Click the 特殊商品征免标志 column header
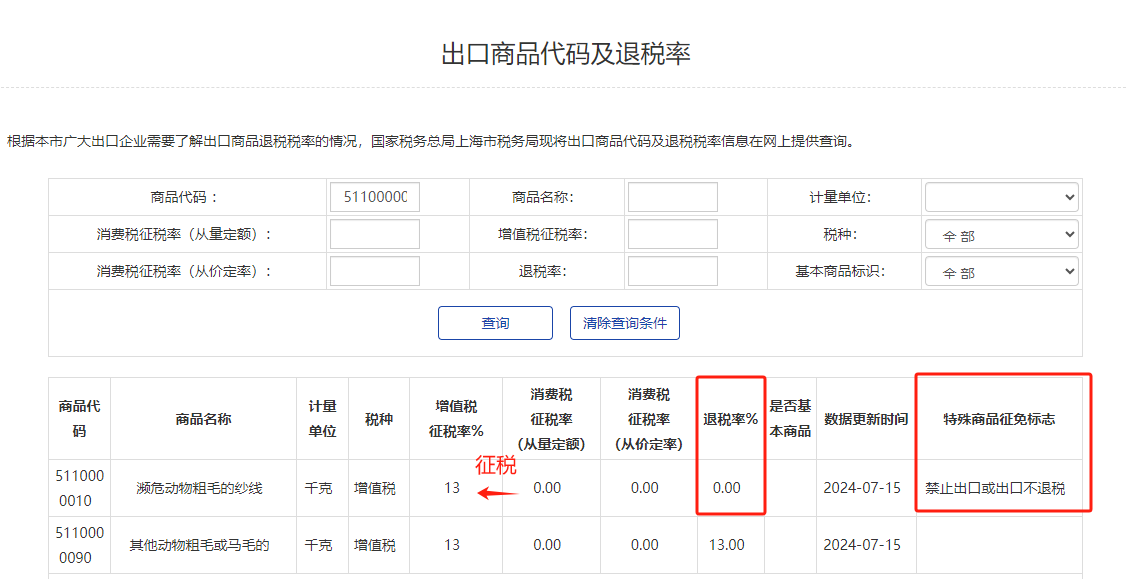The image size is (1127, 579). 999,419
